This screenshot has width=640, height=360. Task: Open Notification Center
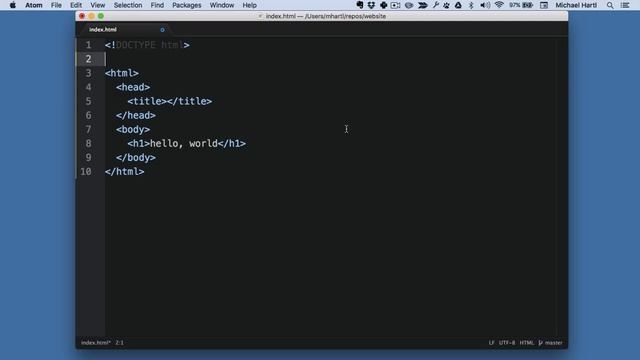[x=625, y=5]
